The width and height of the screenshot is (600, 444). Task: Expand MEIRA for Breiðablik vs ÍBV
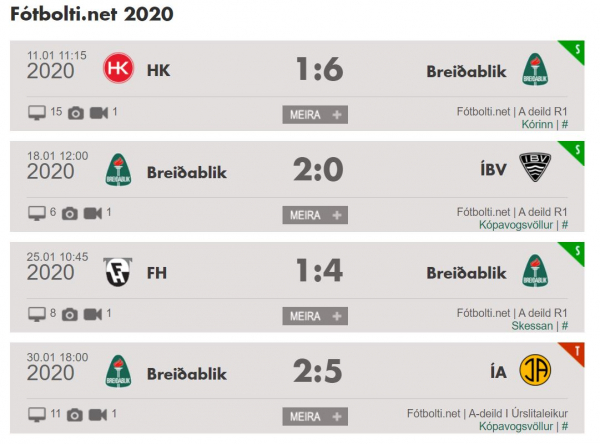(x=315, y=215)
